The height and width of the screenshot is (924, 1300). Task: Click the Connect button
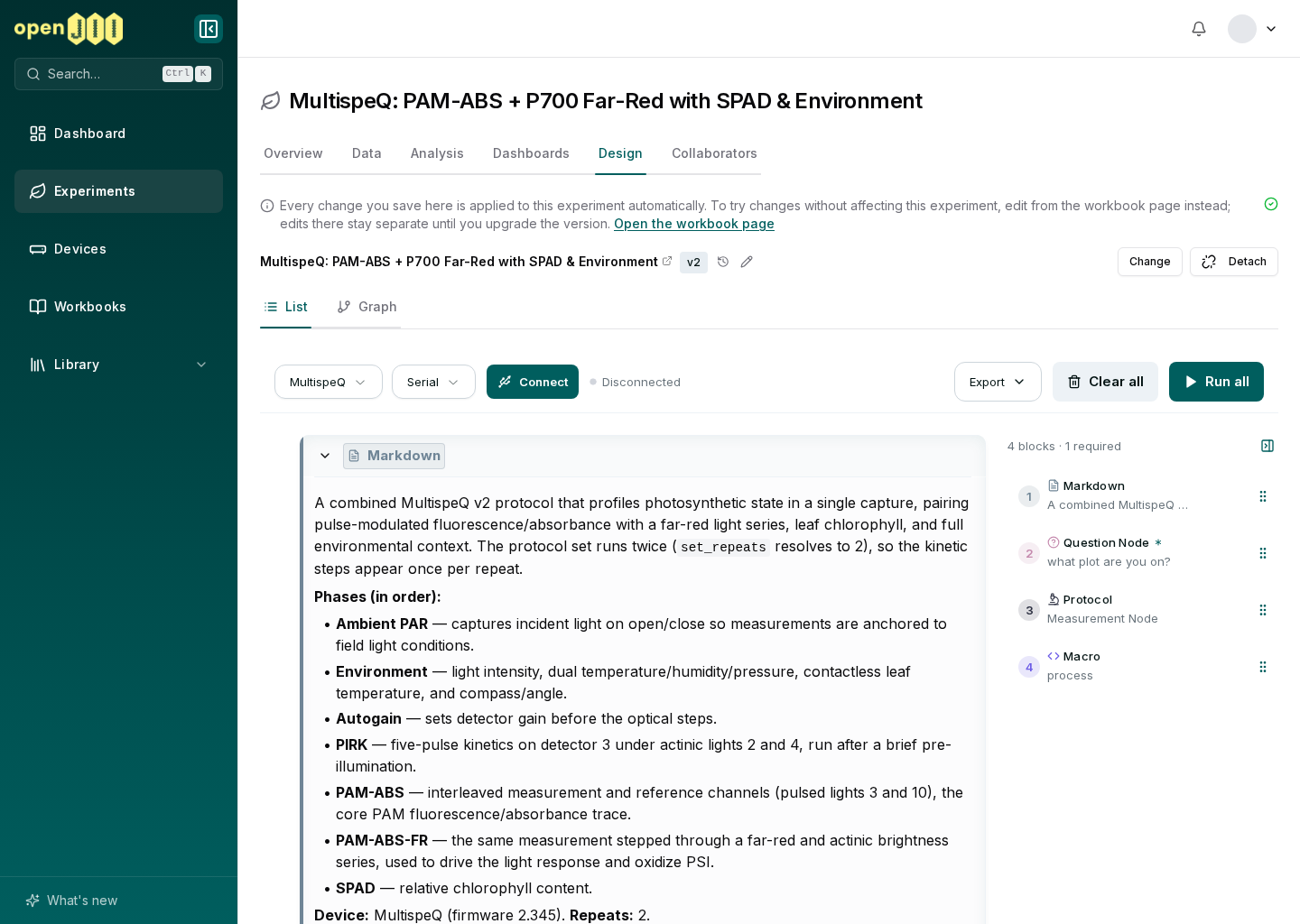533,382
